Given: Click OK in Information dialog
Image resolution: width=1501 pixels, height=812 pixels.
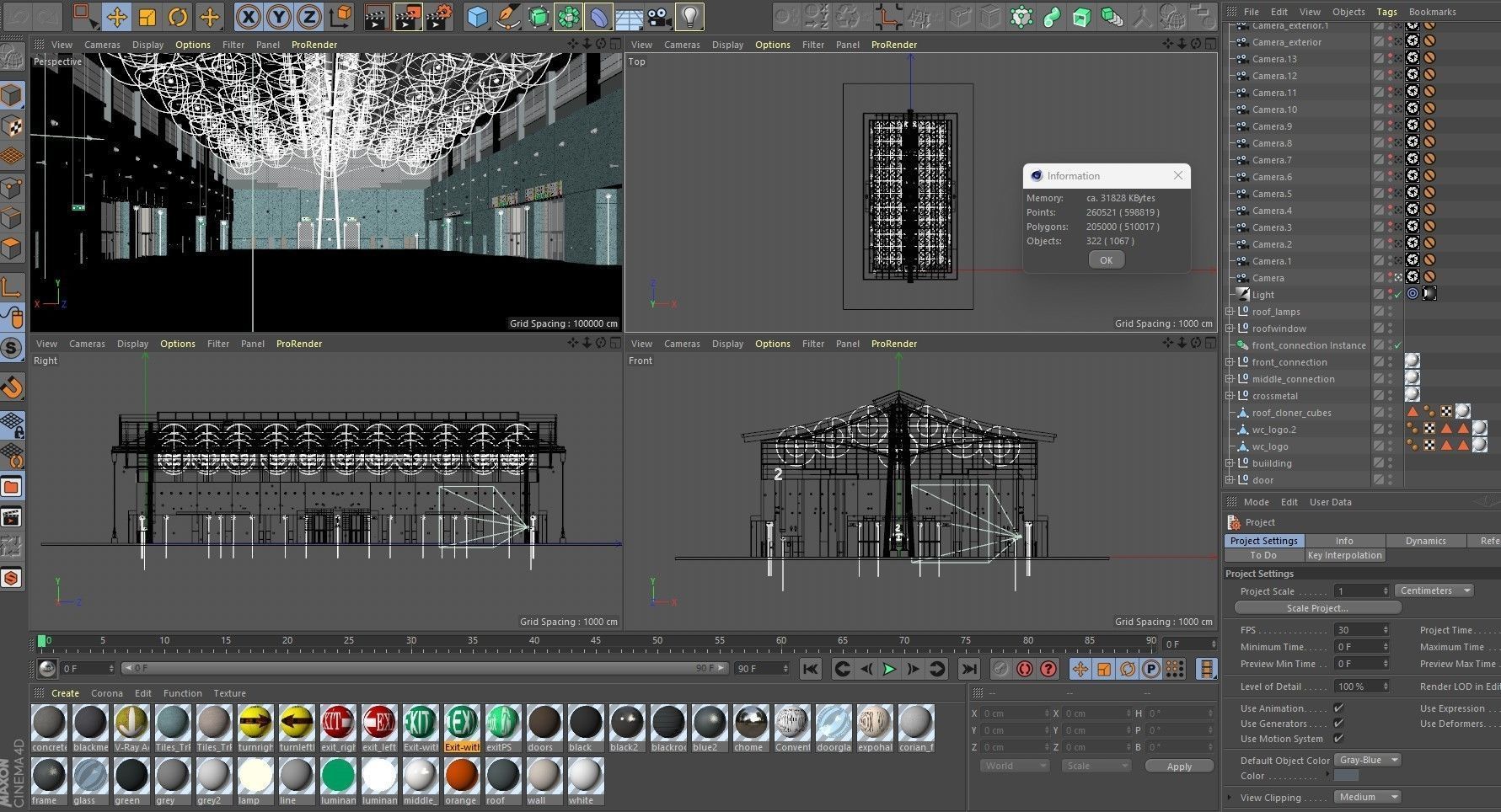Looking at the screenshot, I should (x=1106, y=260).
